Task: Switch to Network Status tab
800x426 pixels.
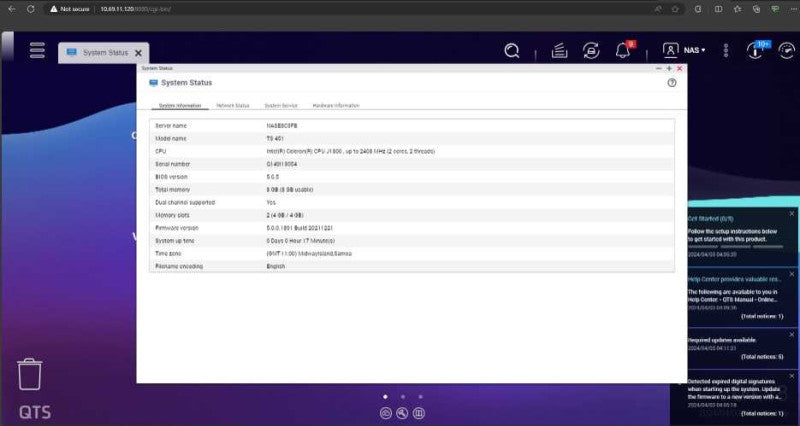Action: (x=233, y=106)
